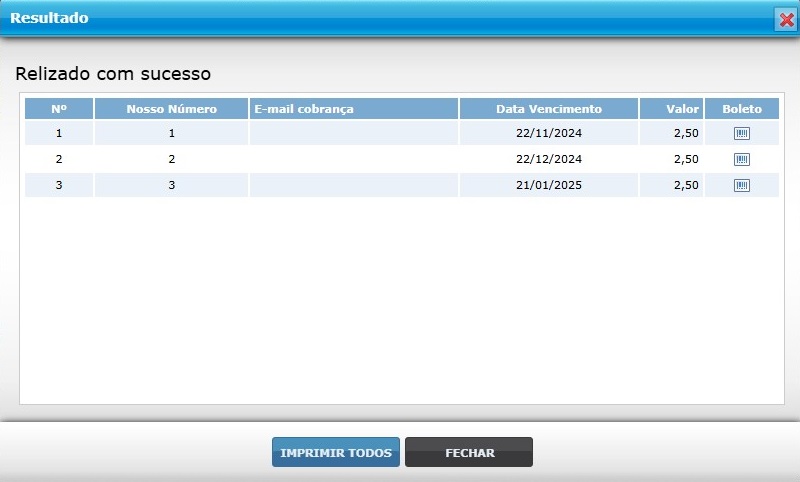This screenshot has height=482, width=800.
Task: Select the Valor column header
Action: [671, 109]
